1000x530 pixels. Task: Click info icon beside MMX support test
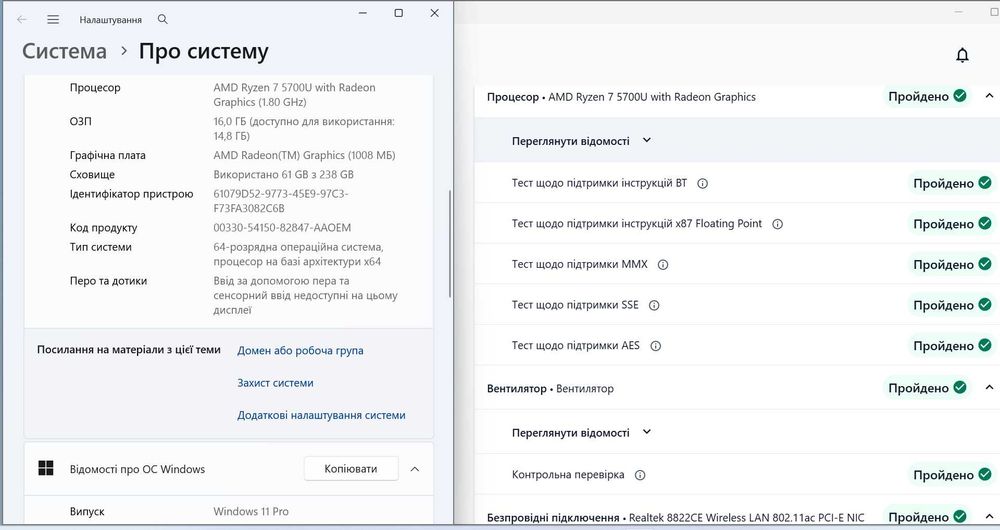click(x=663, y=265)
